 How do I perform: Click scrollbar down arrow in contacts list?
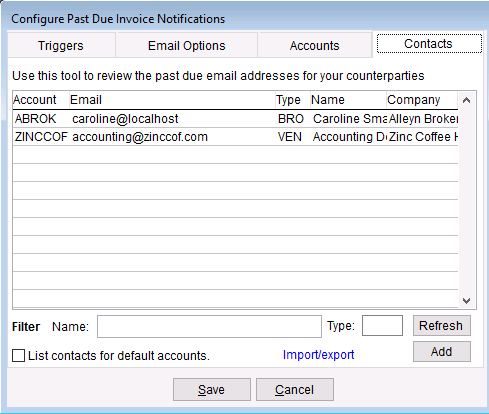[467, 301]
